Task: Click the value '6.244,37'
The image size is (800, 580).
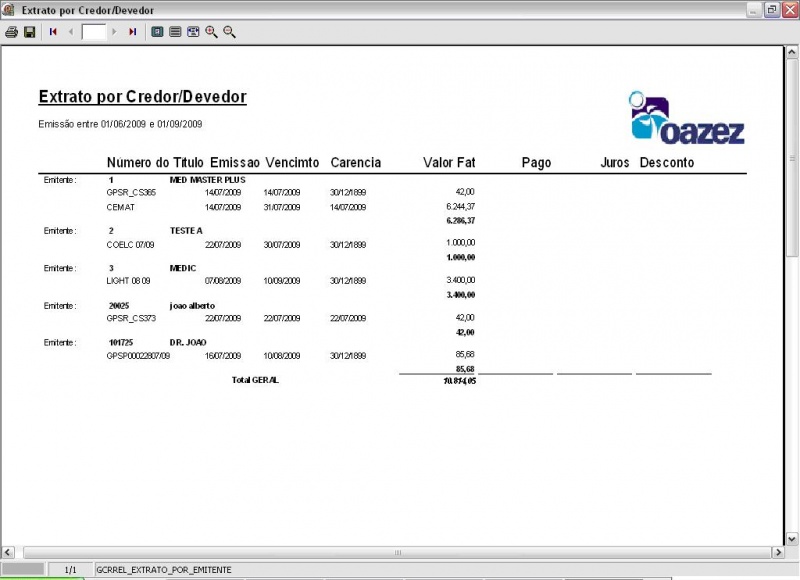Action: coord(460,207)
